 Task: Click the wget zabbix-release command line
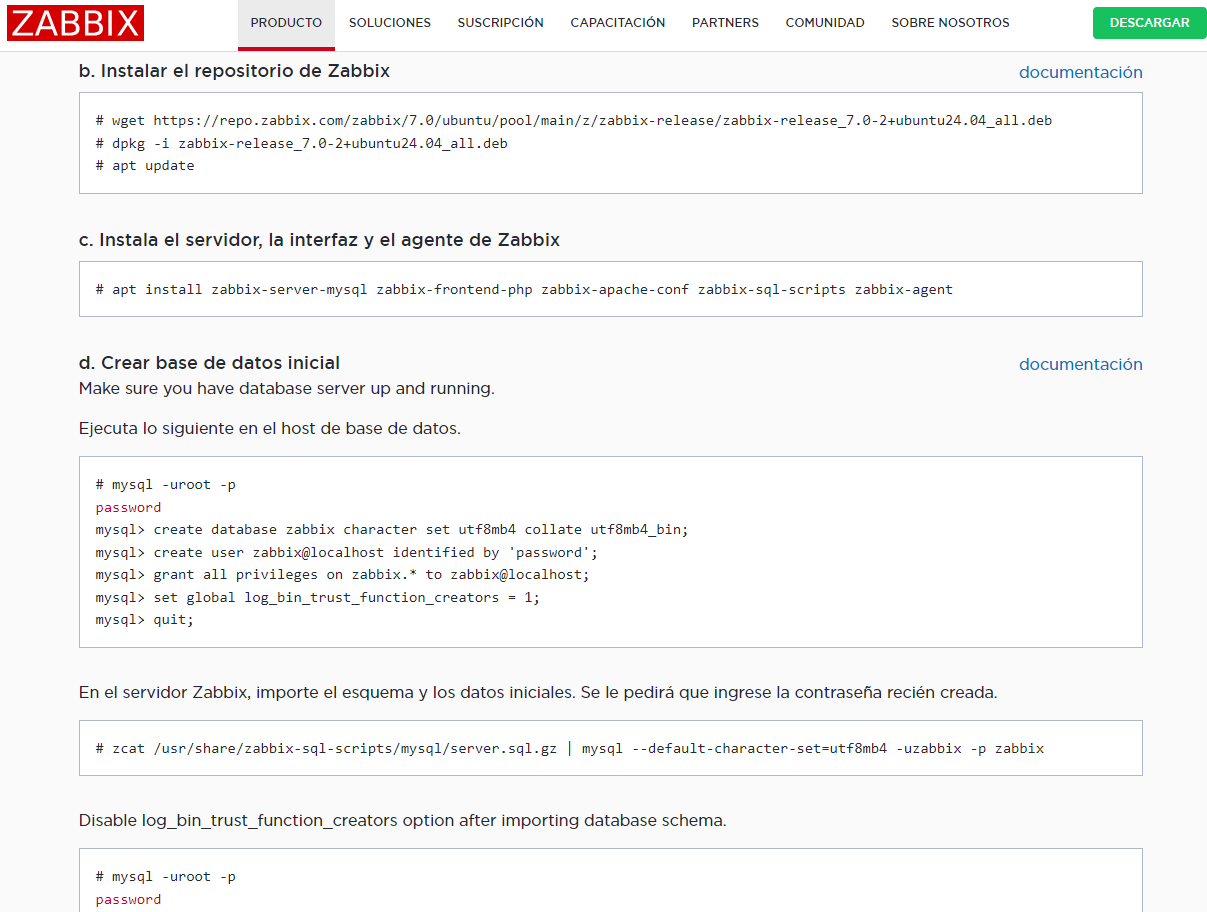point(574,120)
